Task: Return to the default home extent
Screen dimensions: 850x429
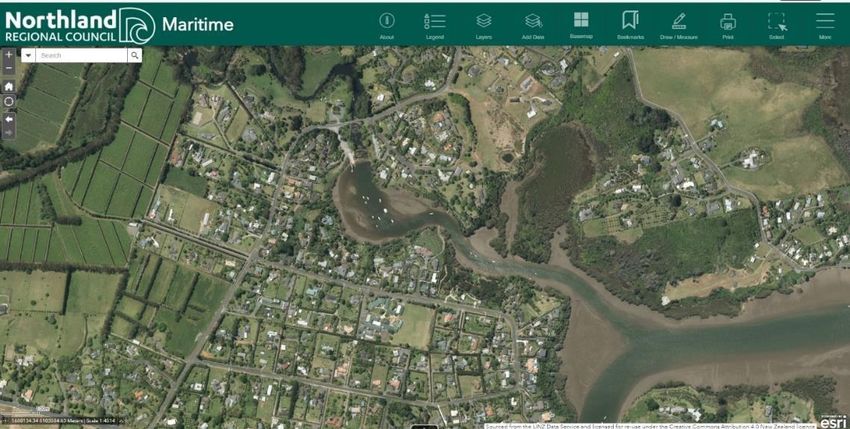Action: coord(9,86)
